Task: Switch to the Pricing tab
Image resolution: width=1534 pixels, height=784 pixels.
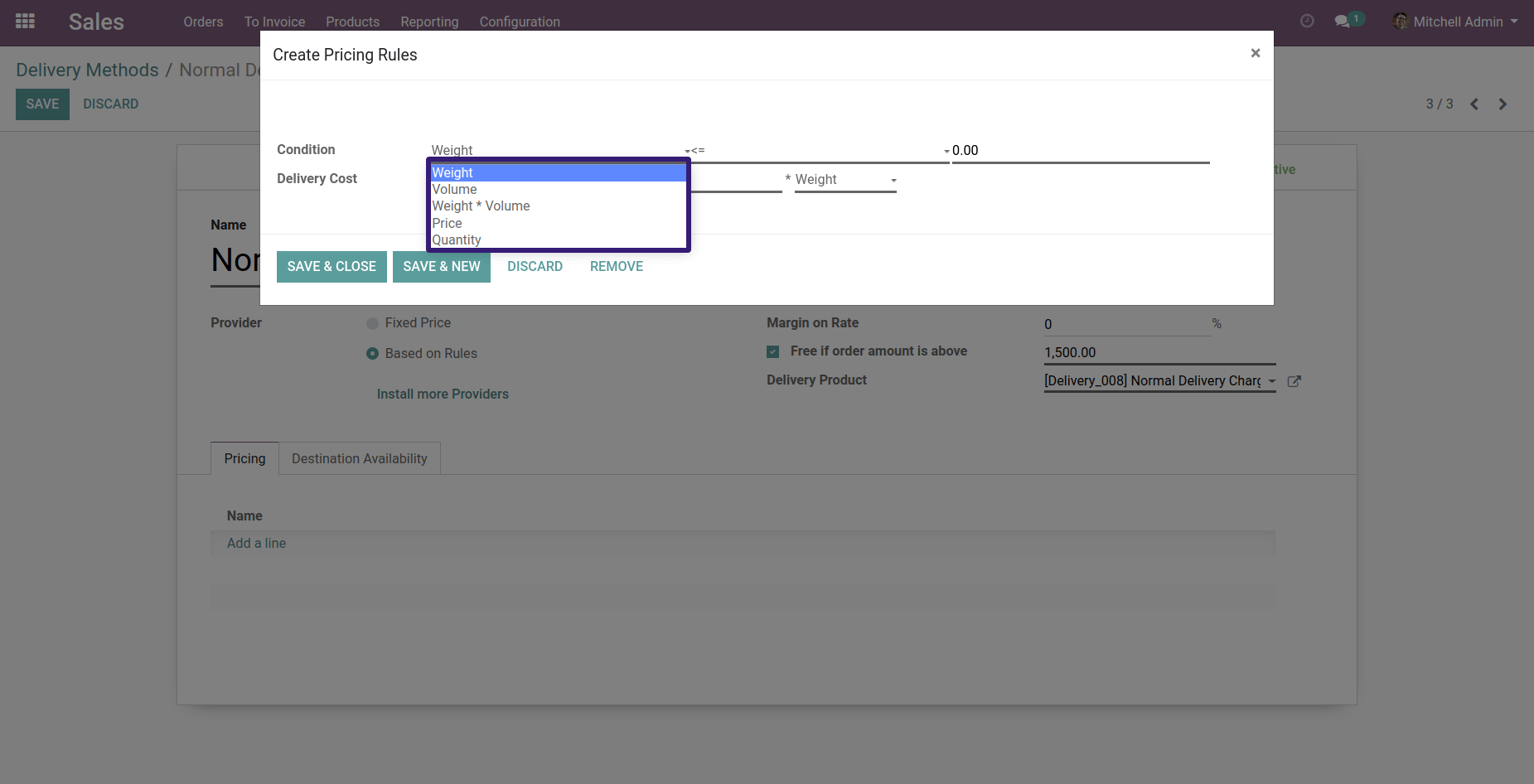Action: click(x=244, y=458)
